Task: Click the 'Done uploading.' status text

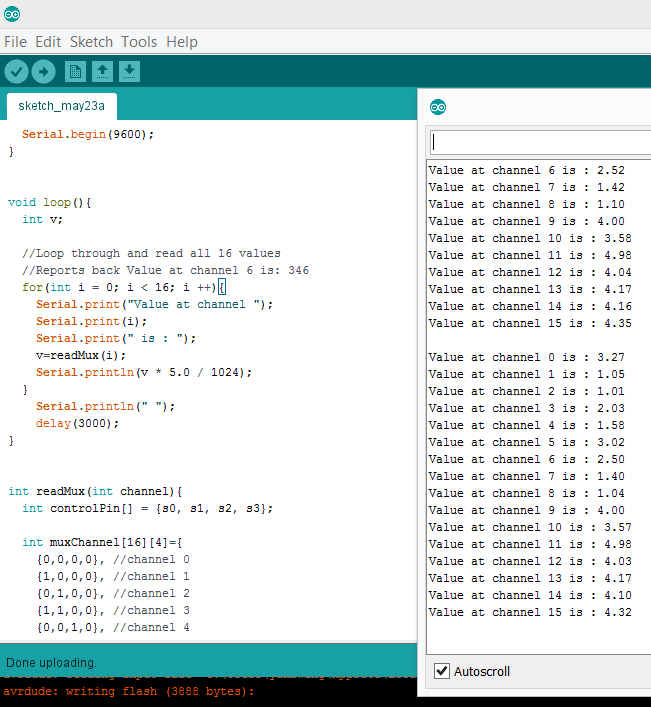Action: click(x=51, y=662)
